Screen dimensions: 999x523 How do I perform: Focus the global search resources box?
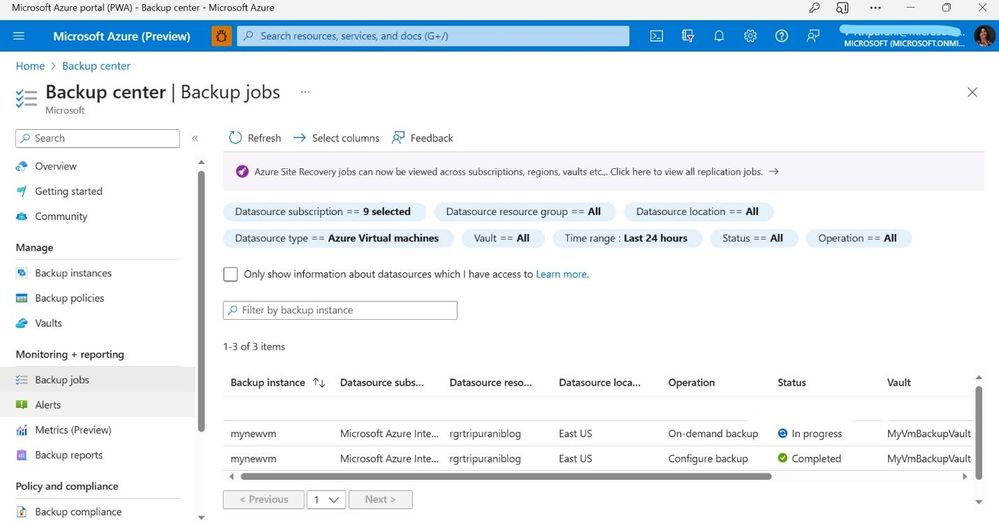pos(433,36)
